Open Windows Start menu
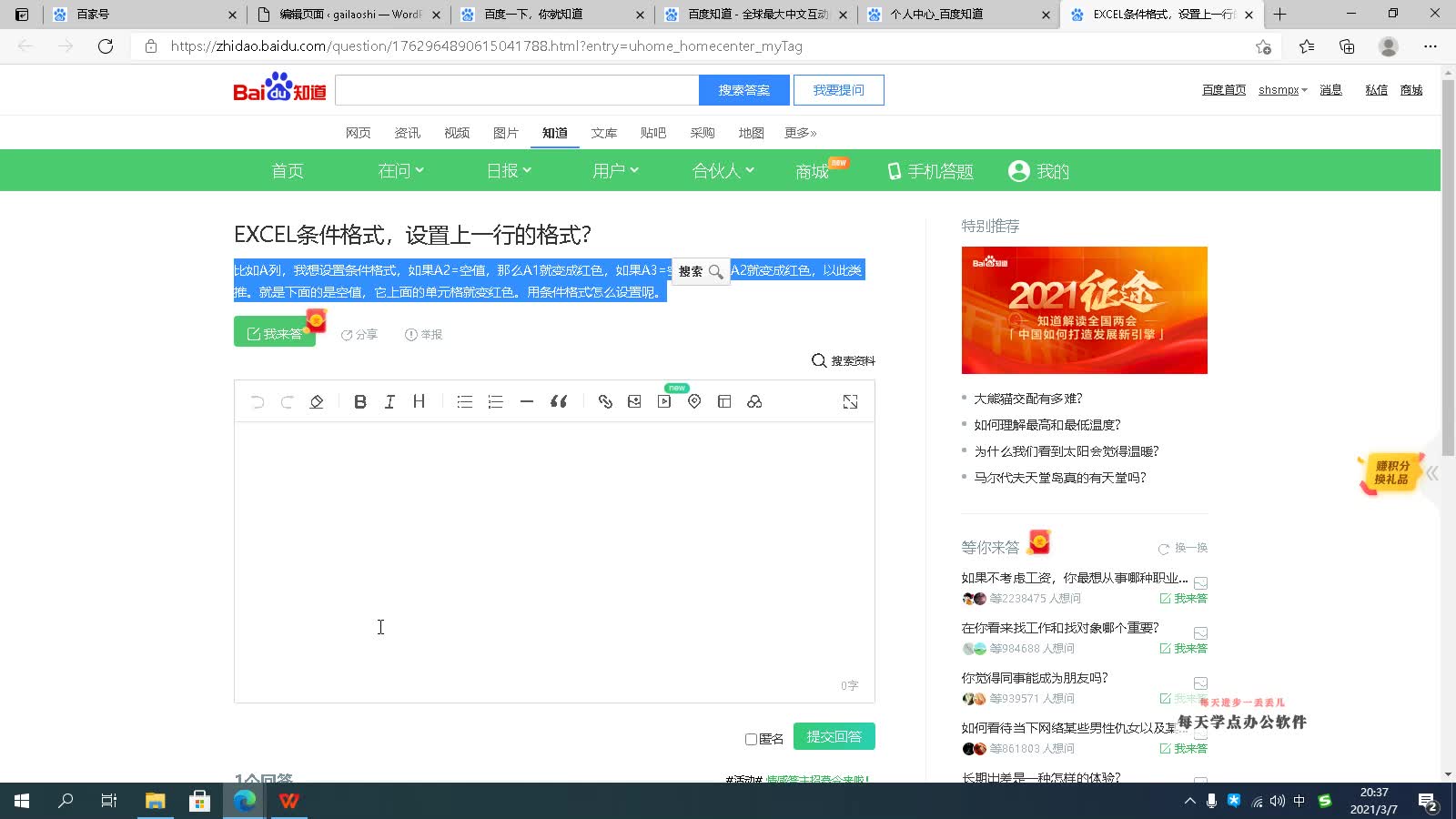Image resolution: width=1456 pixels, height=819 pixels. pos(22,801)
